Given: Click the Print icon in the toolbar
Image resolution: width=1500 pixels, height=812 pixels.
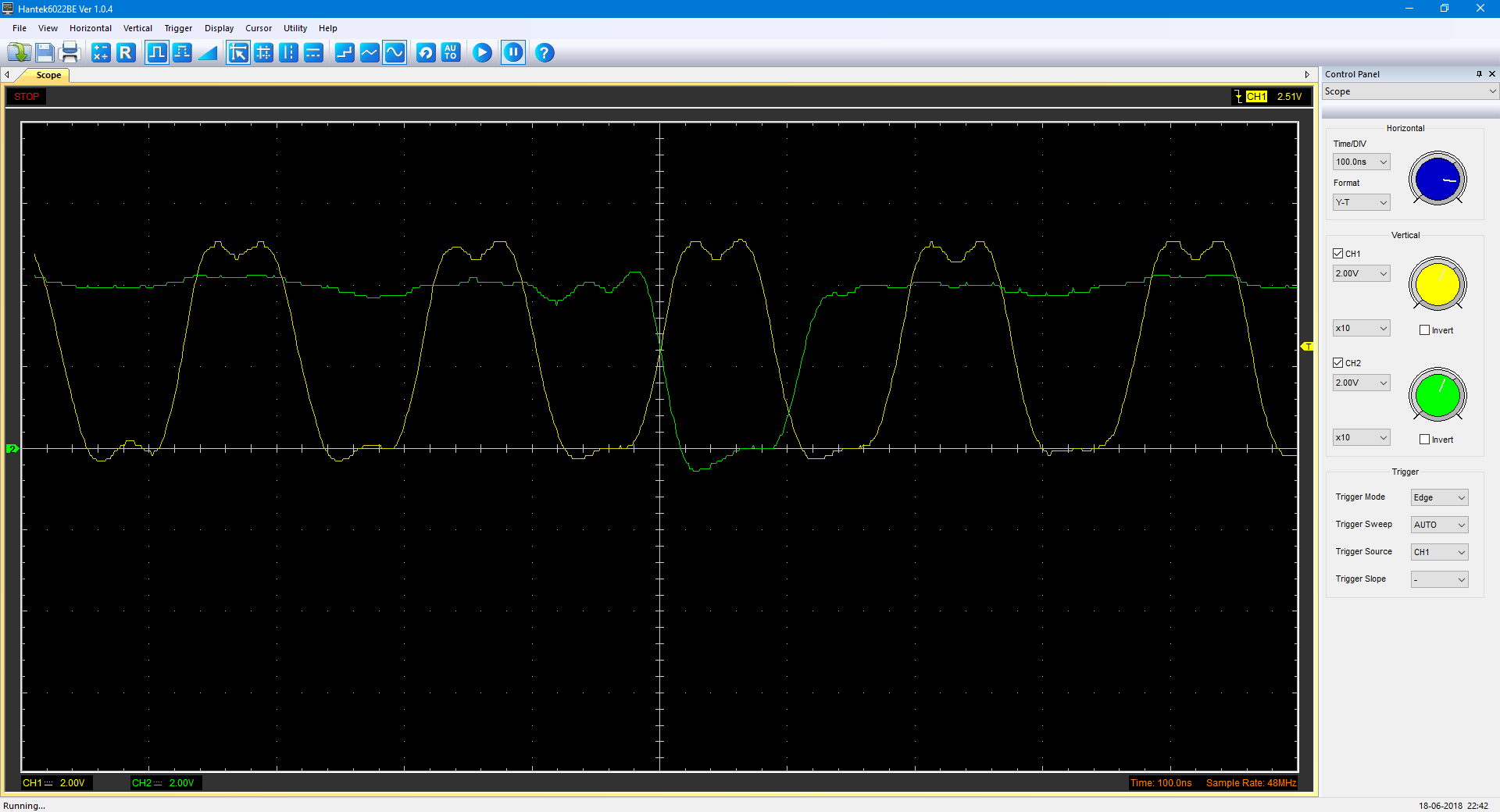Looking at the screenshot, I should tap(70, 53).
